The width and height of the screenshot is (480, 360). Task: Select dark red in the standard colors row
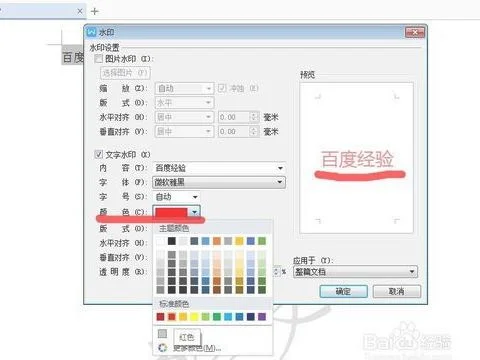(160, 316)
